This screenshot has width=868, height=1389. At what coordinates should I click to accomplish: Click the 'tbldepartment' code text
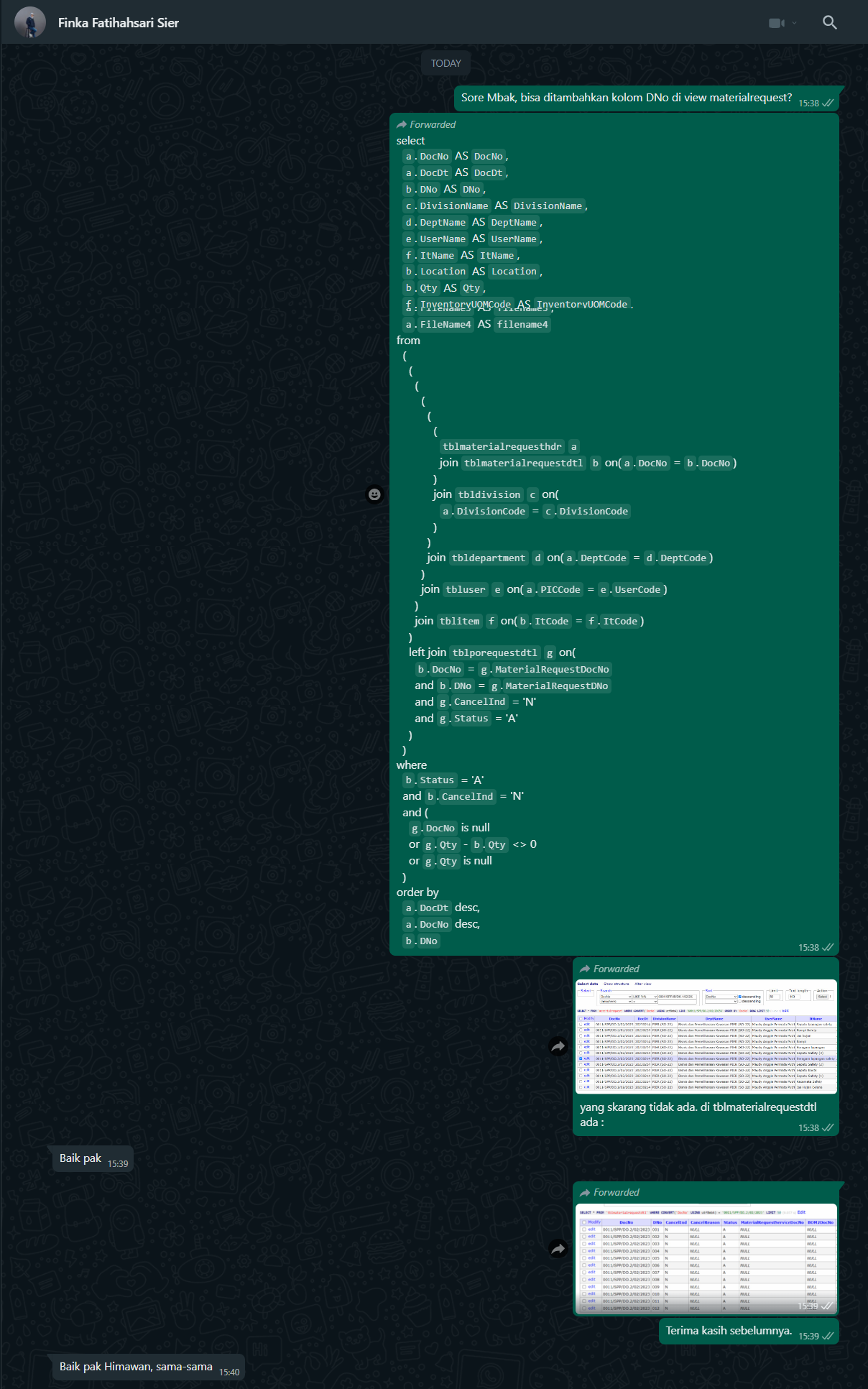(x=489, y=558)
